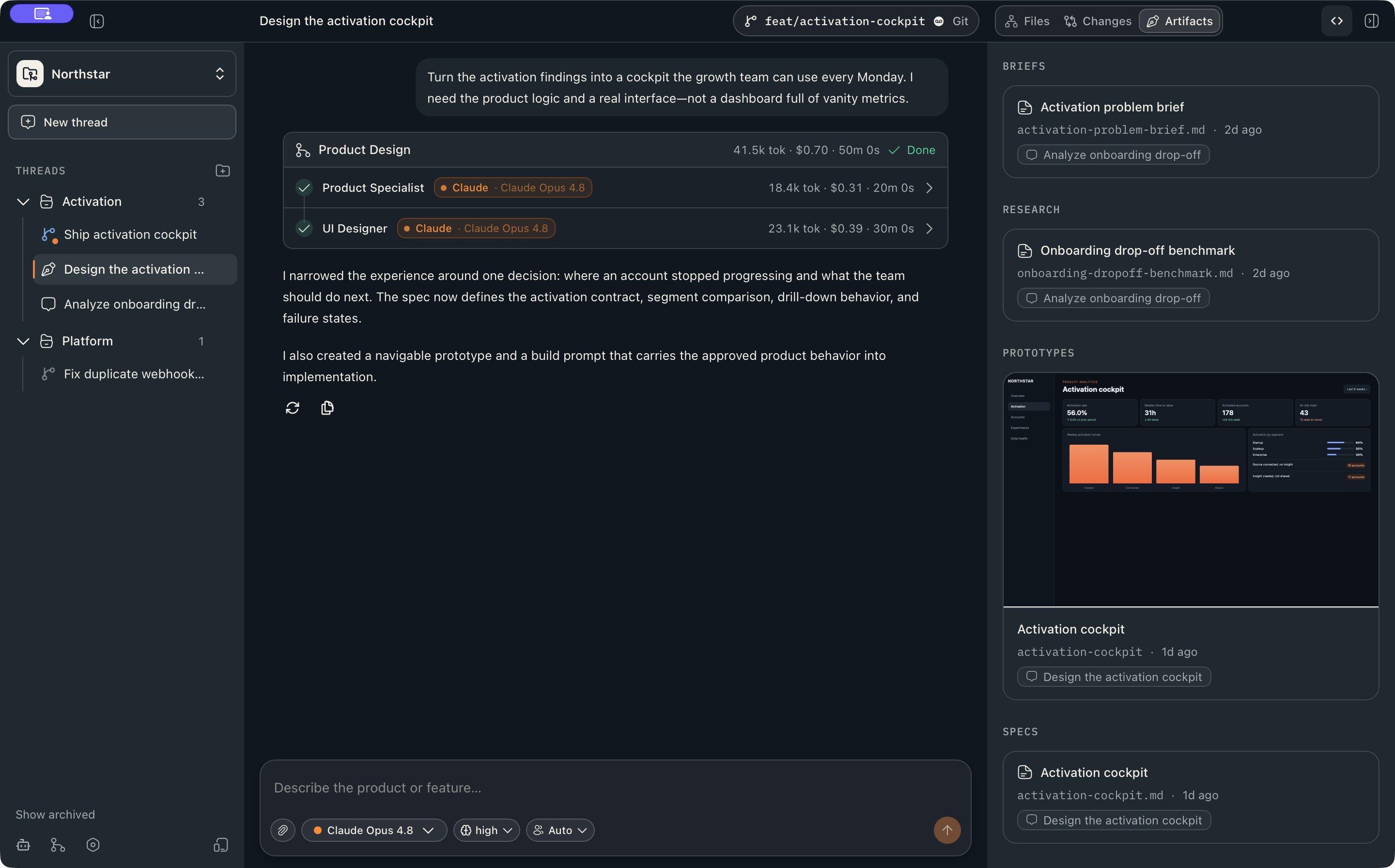Click the Activation problem brief document icon
Viewport: 1395px width, 868px height.
click(1025, 108)
